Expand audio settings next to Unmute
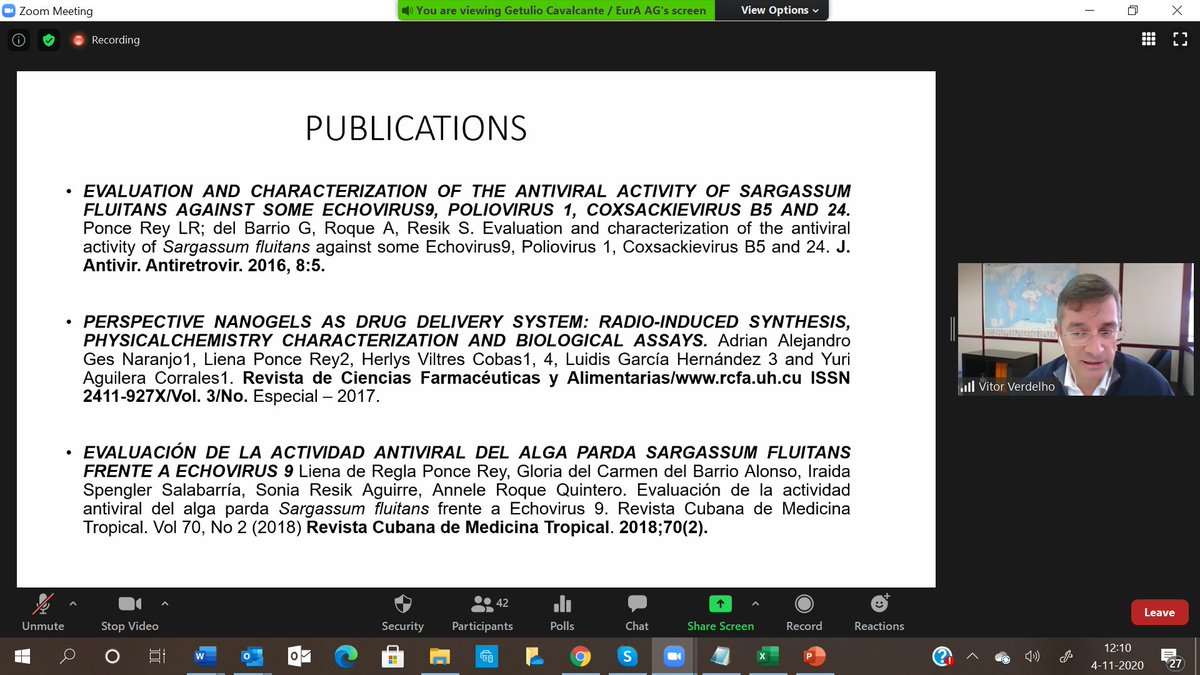Screen dimensions: 1200x675 (73, 604)
